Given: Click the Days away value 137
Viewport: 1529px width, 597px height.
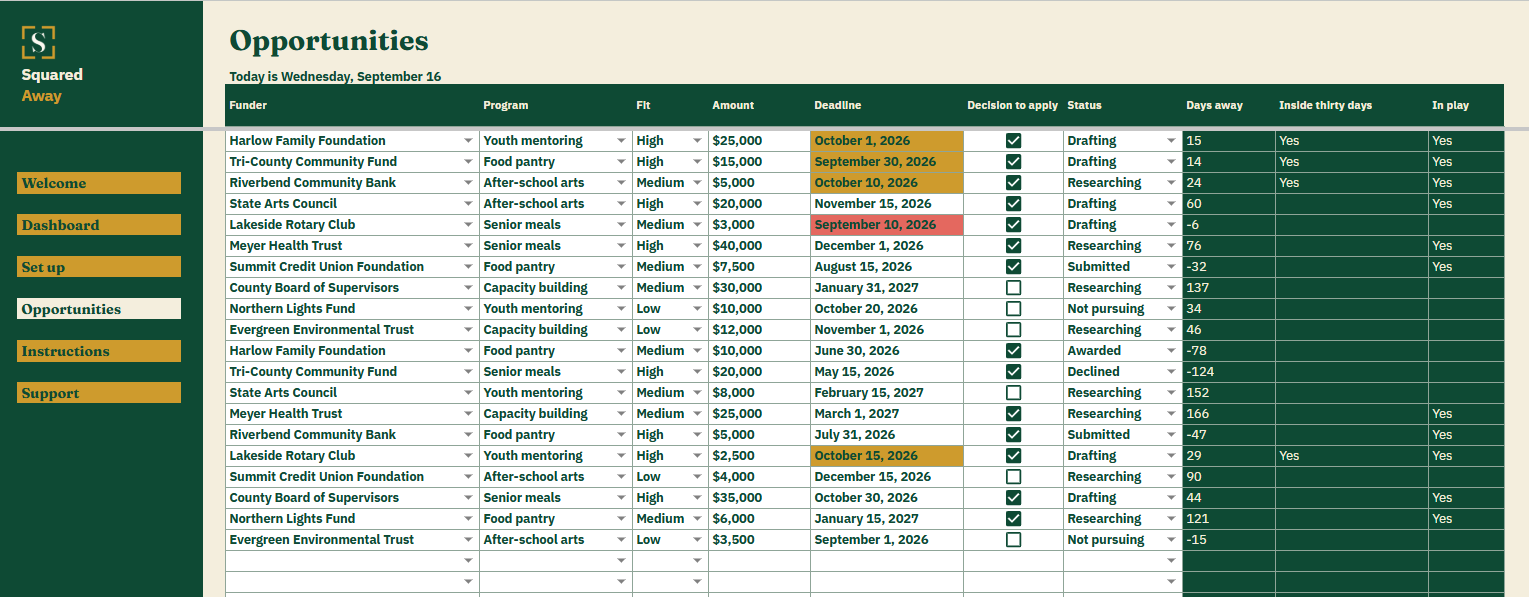Looking at the screenshot, I should click(1229, 288).
